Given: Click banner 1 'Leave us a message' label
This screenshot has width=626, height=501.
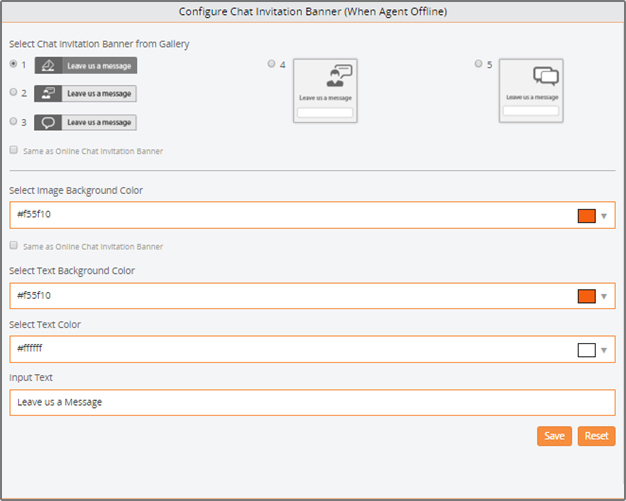Looking at the screenshot, I should (99, 66).
